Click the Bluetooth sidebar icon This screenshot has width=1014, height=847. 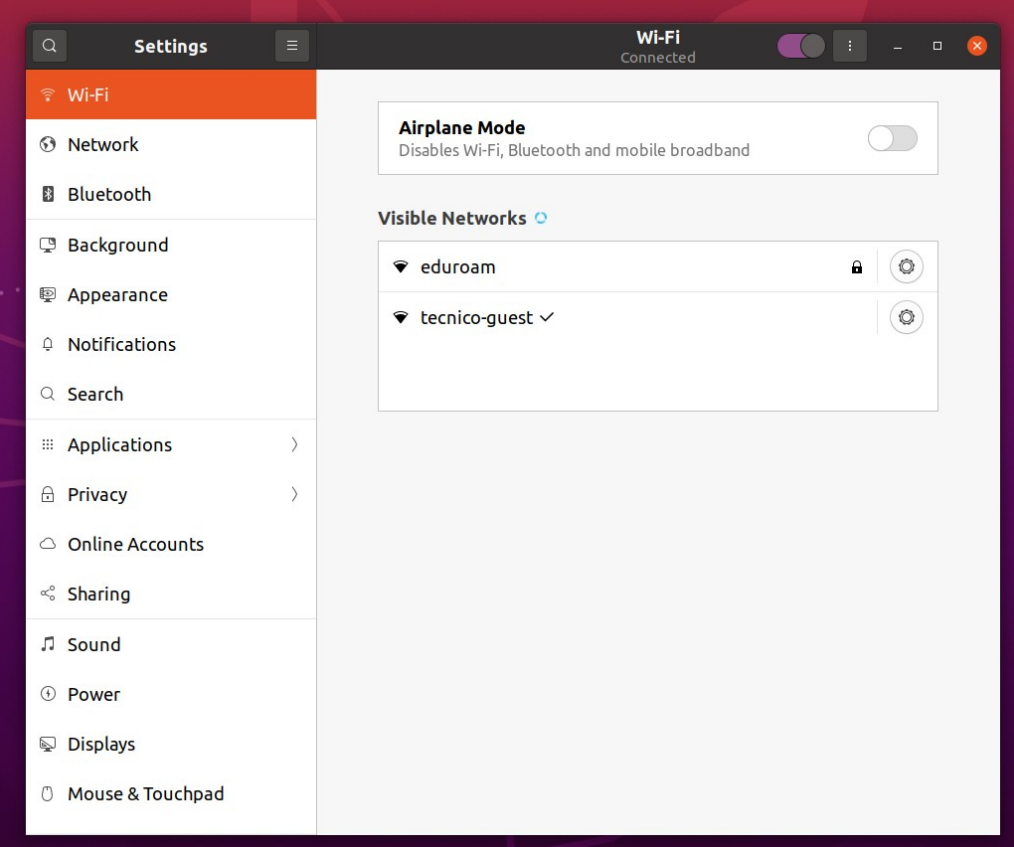[48, 194]
